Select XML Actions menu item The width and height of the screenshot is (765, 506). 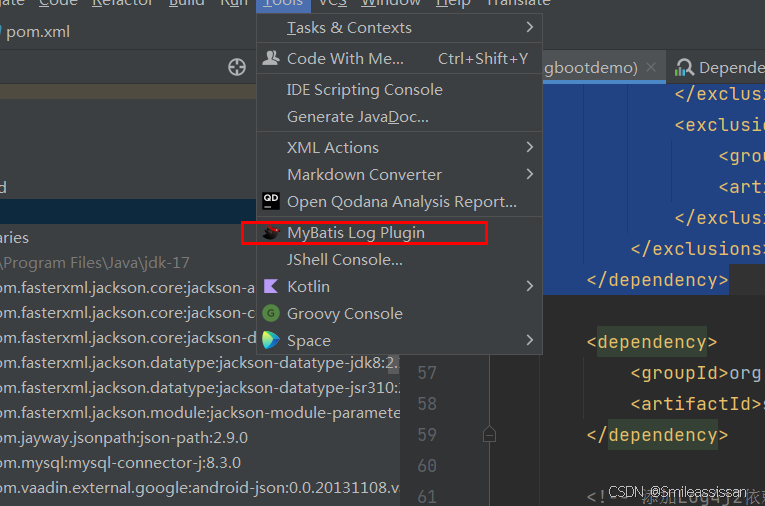tap(399, 147)
